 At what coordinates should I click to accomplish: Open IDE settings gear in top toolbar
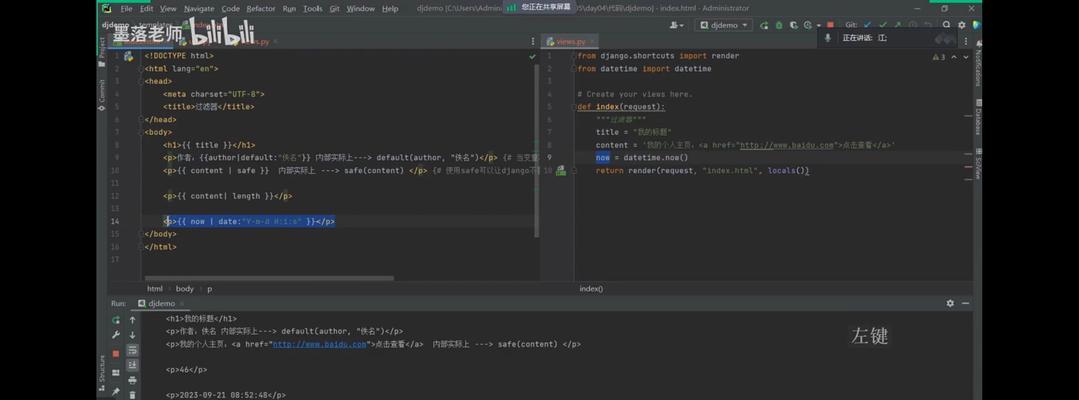click(x=964, y=25)
